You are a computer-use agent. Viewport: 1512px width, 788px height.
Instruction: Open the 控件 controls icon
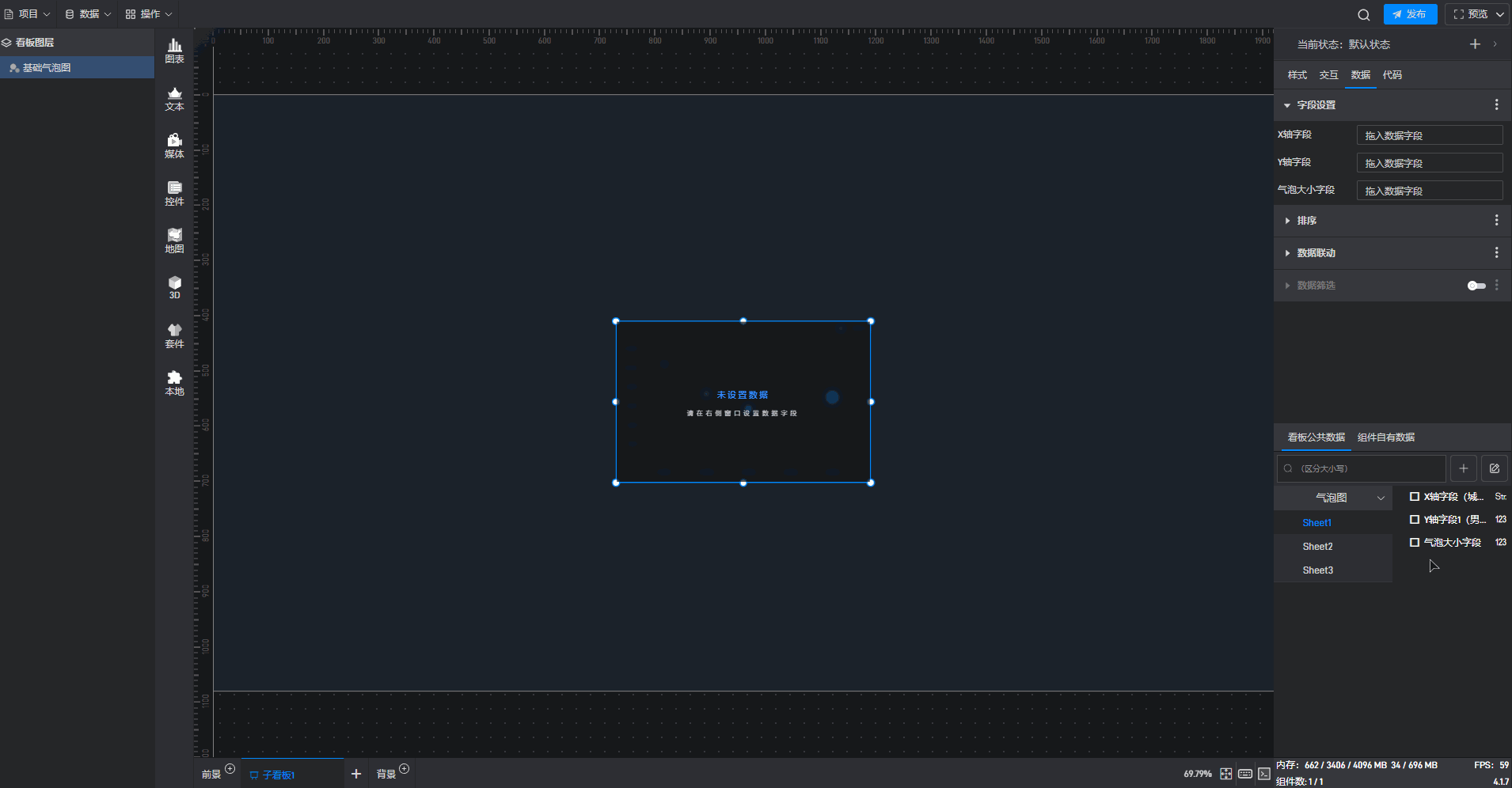[x=174, y=193]
